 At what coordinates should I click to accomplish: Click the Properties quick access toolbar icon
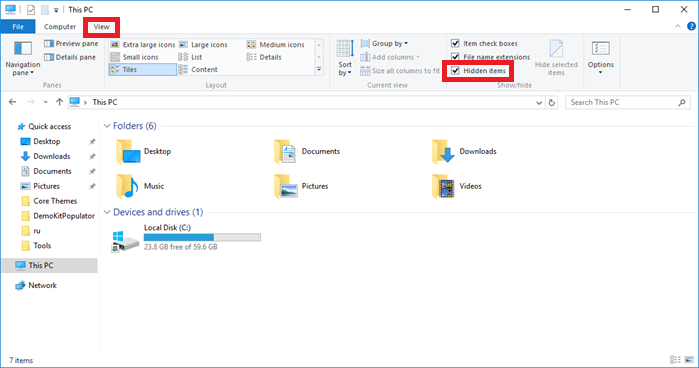pyautogui.click(x=30, y=9)
